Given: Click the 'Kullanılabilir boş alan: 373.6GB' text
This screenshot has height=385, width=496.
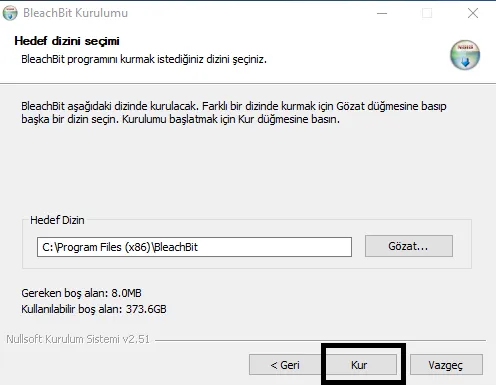Looking at the screenshot, I should click(94, 309).
